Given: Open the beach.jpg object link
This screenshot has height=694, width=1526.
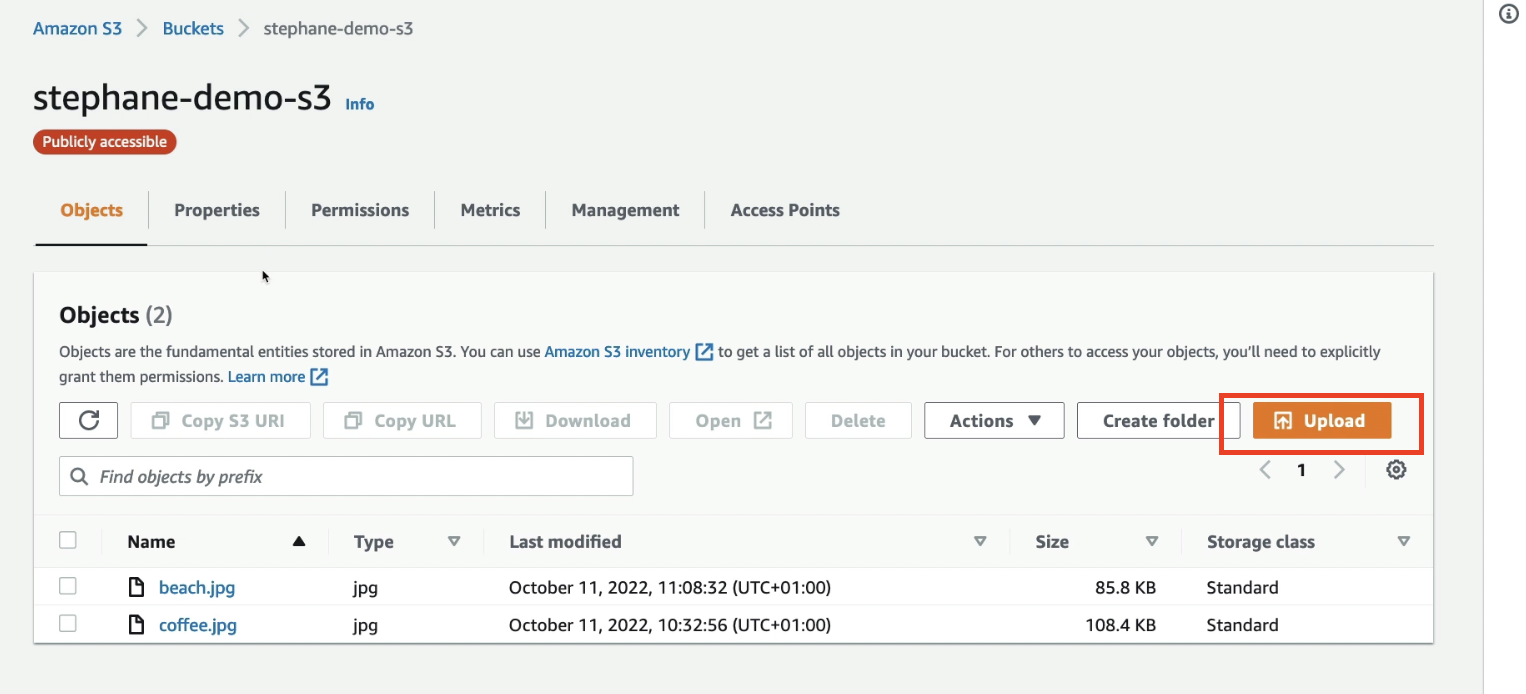Looking at the screenshot, I should 197,587.
